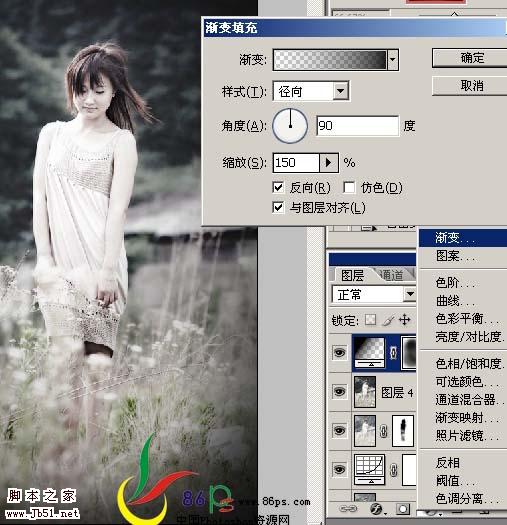Viewport: 507px width, 525px height.
Task: Click the gradient fill layer mask thumbnail
Action: pos(409,353)
